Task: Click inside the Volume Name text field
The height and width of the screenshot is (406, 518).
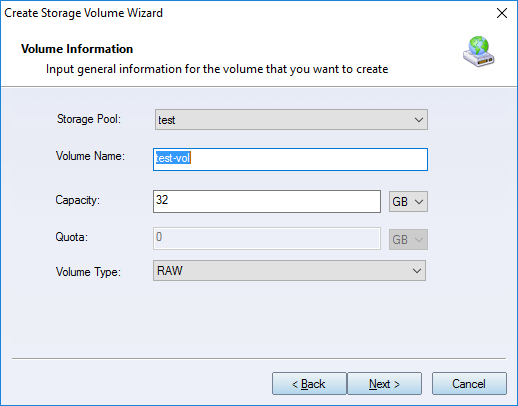Action: [x=290, y=159]
